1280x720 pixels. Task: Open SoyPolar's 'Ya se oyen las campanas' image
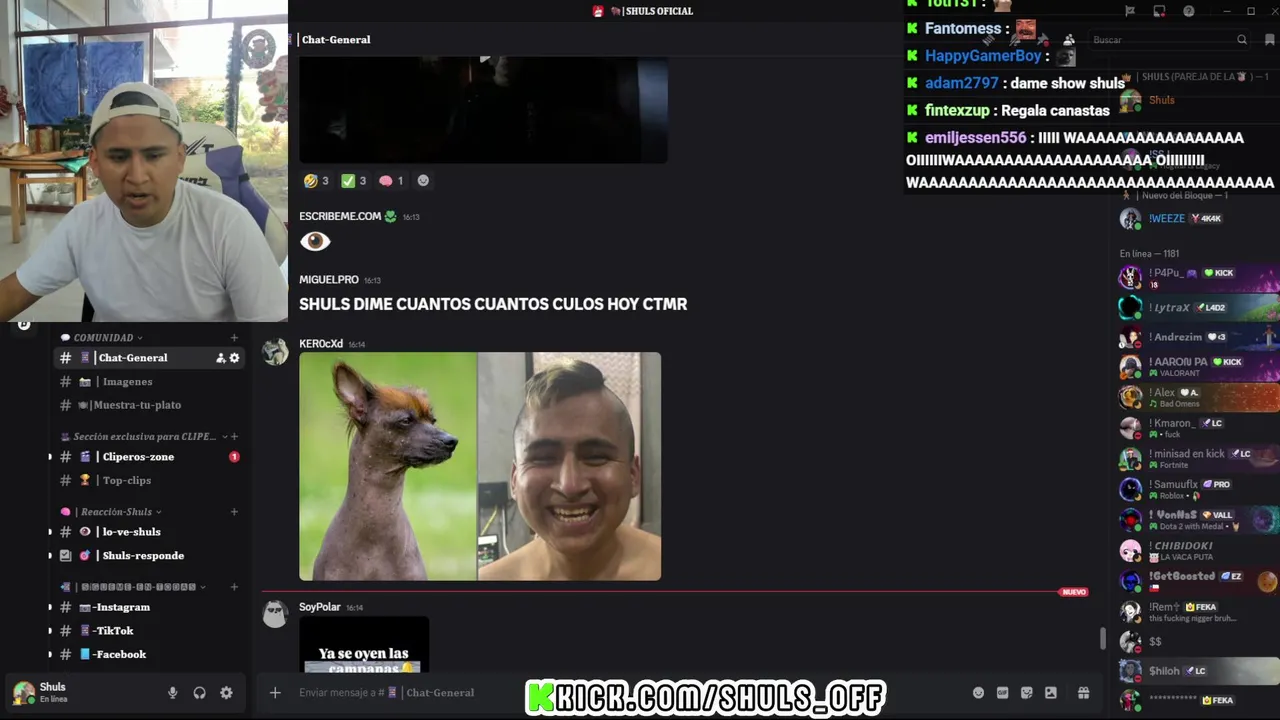pos(364,645)
